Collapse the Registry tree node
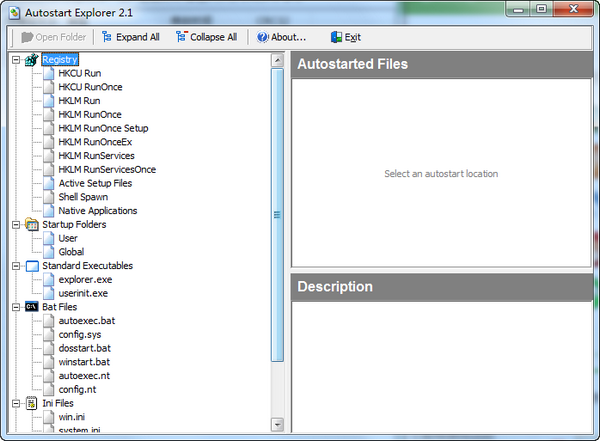 16,60
